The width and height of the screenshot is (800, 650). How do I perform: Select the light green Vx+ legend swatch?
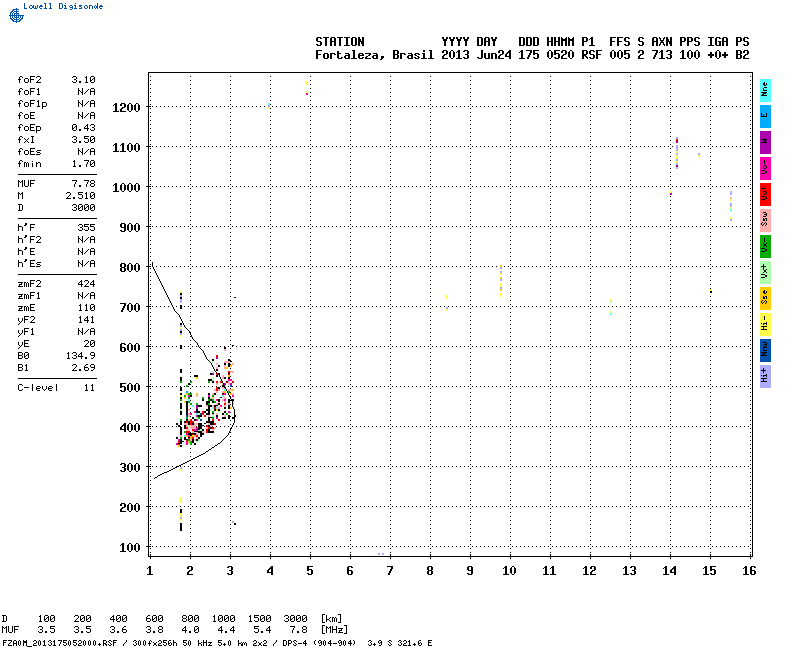click(x=765, y=272)
